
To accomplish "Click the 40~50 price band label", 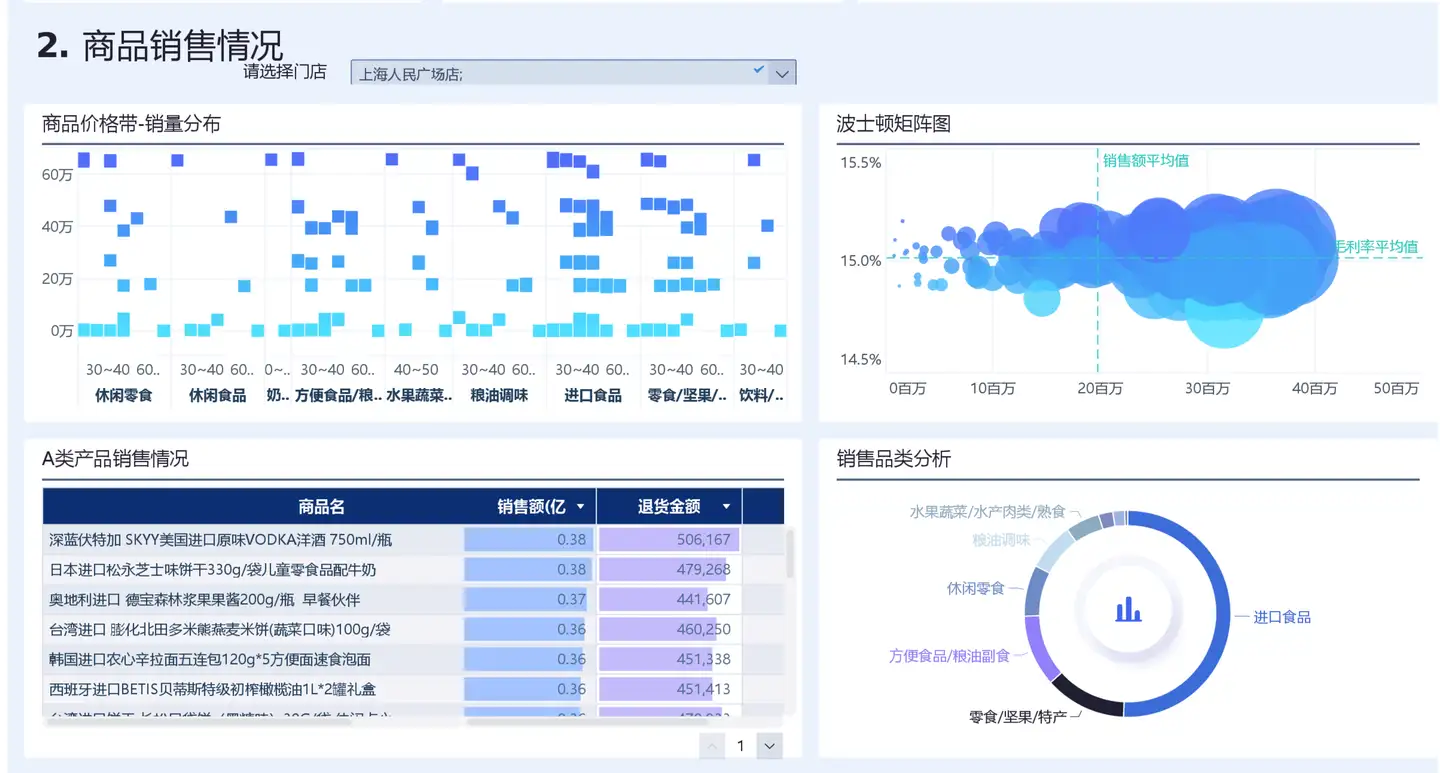I will [416, 370].
